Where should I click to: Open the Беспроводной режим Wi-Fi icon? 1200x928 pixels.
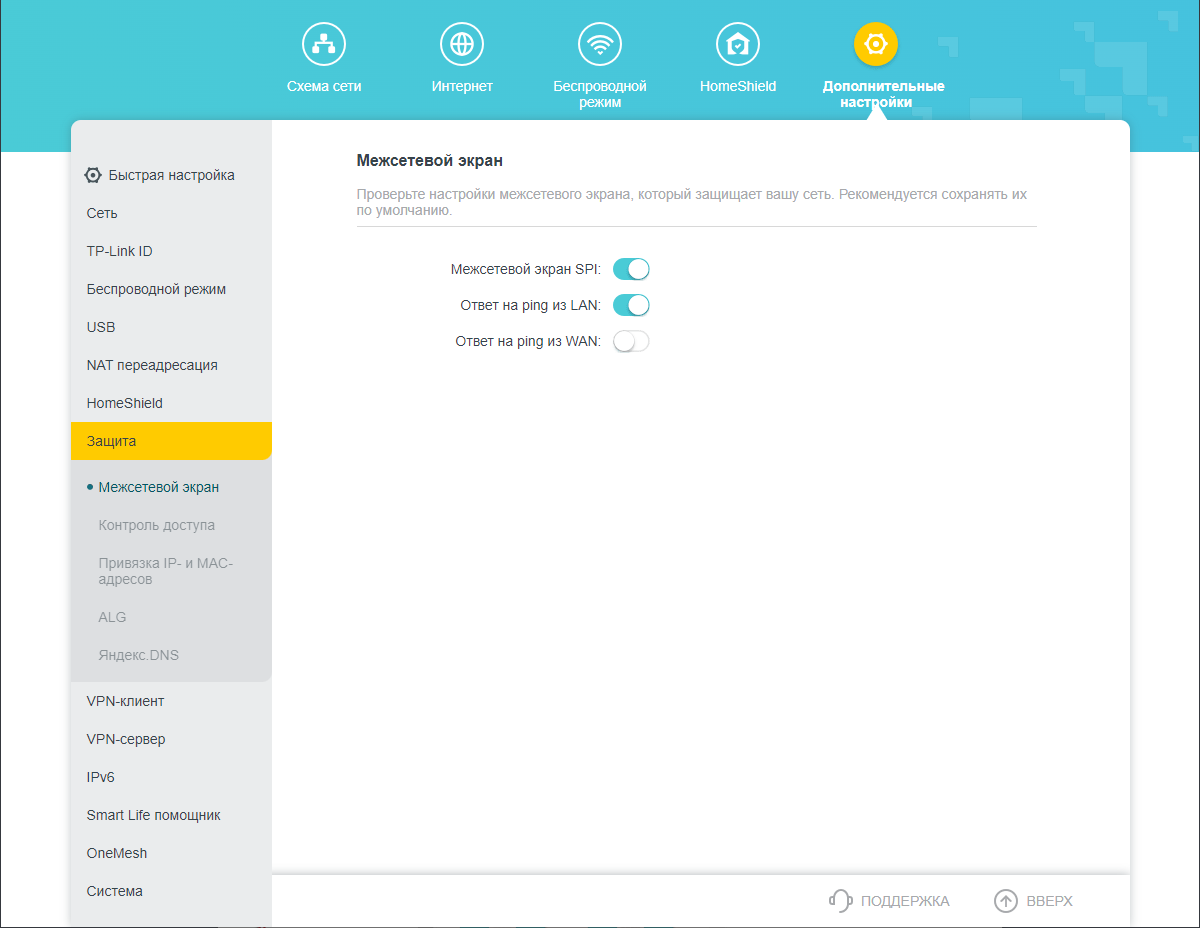(x=600, y=44)
